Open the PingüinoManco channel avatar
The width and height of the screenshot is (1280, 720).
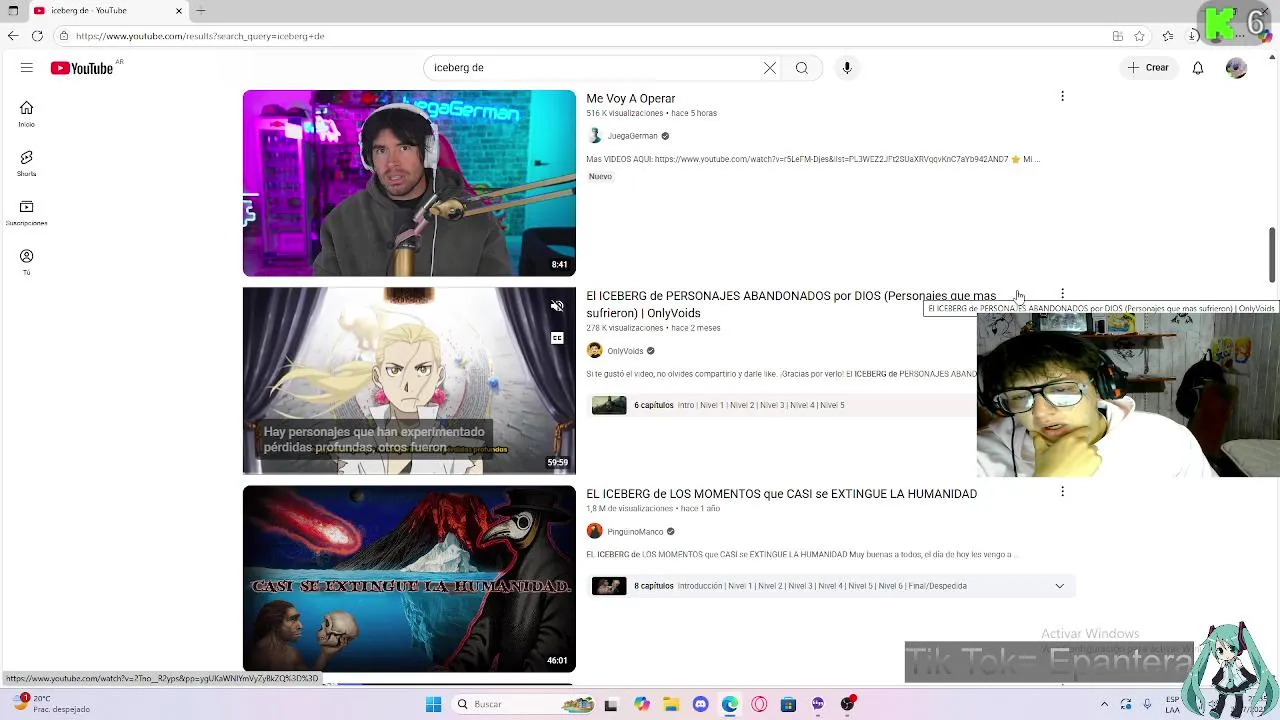click(x=595, y=532)
